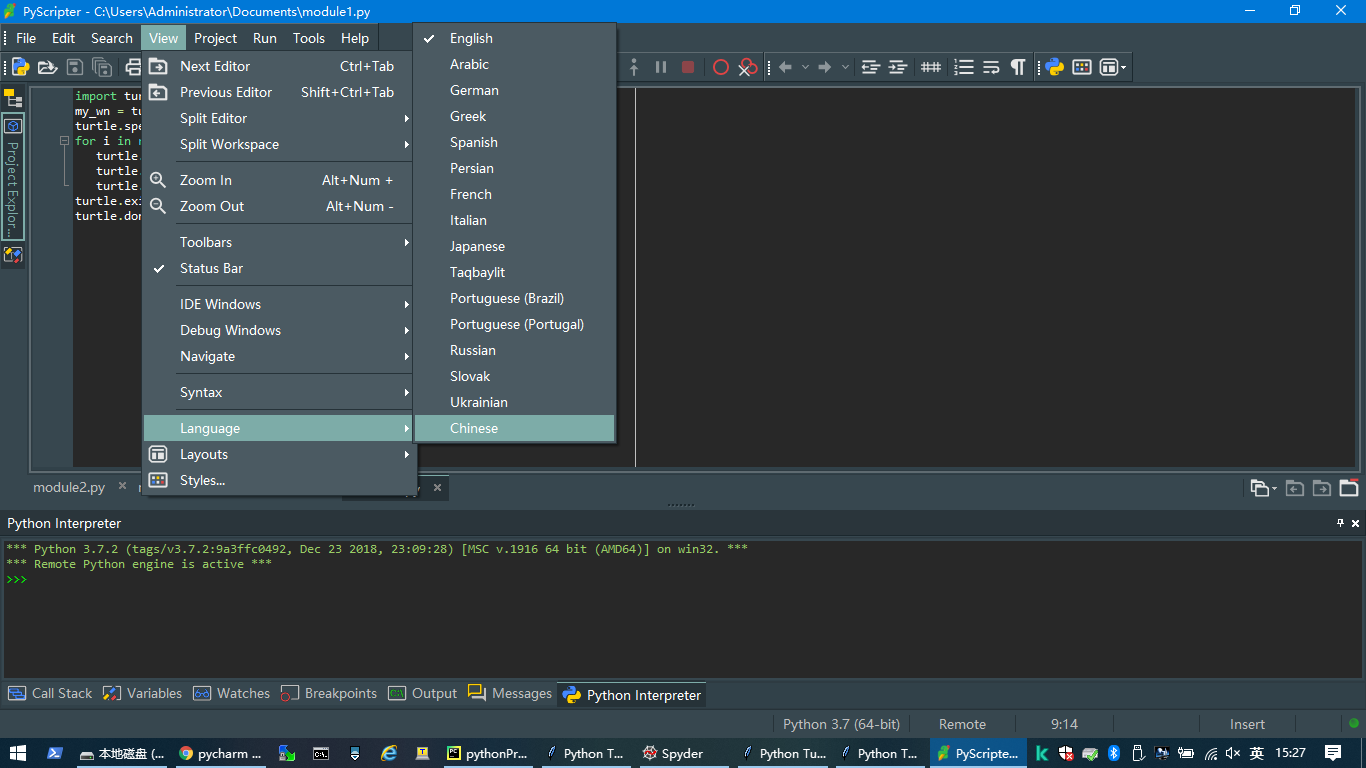Click the Pause debugger icon

click(x=661, y=67)
